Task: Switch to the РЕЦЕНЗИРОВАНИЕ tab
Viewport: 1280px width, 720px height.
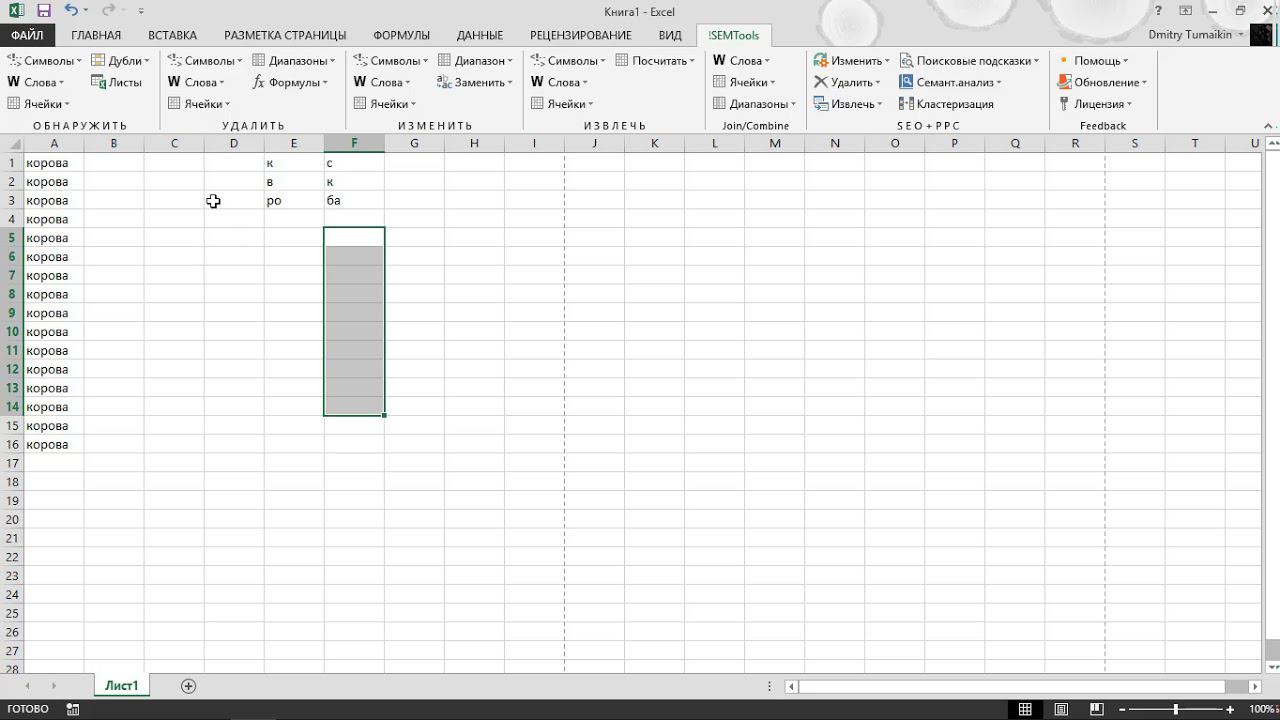Action: tap(581, 35)
